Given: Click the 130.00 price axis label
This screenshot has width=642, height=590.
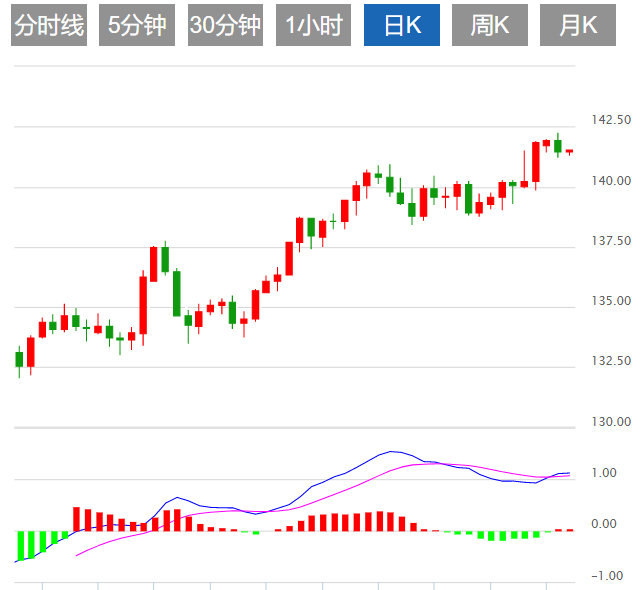Looking at the screenshot, I should coord(611,421).
